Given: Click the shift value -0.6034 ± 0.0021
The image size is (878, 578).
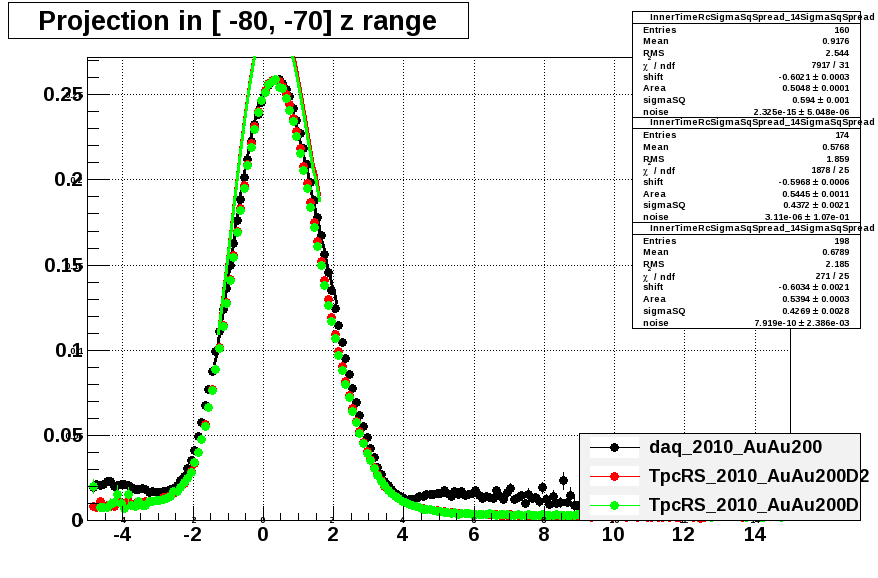Looking at the screenshot, I should click(814, 287).
